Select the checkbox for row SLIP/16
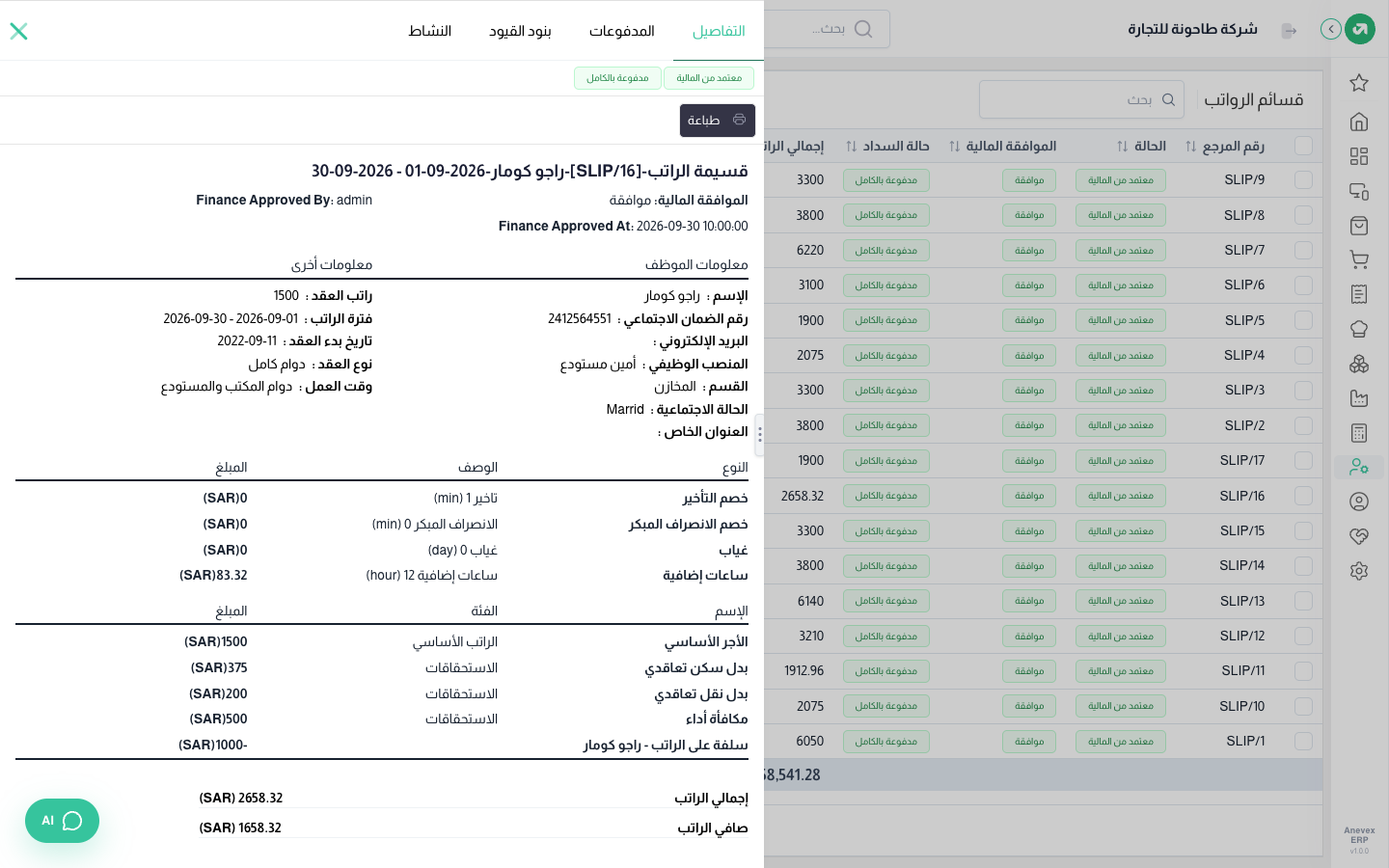This screenshot has height=868, width=1389. coord(1304,496)
